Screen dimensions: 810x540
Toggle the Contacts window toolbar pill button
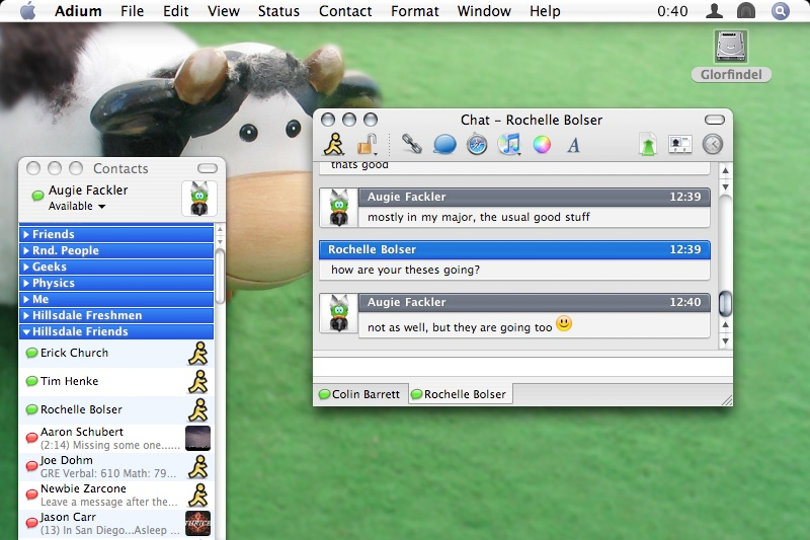(x=208, y=168)
